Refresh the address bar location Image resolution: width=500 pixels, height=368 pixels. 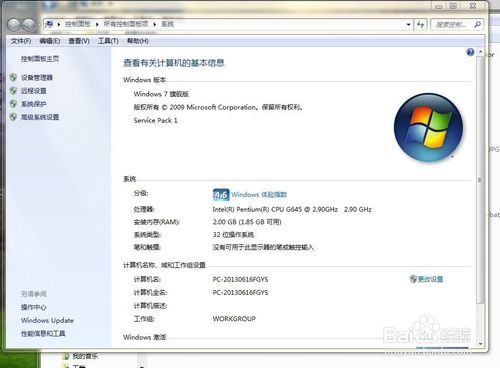click(421, 24)
